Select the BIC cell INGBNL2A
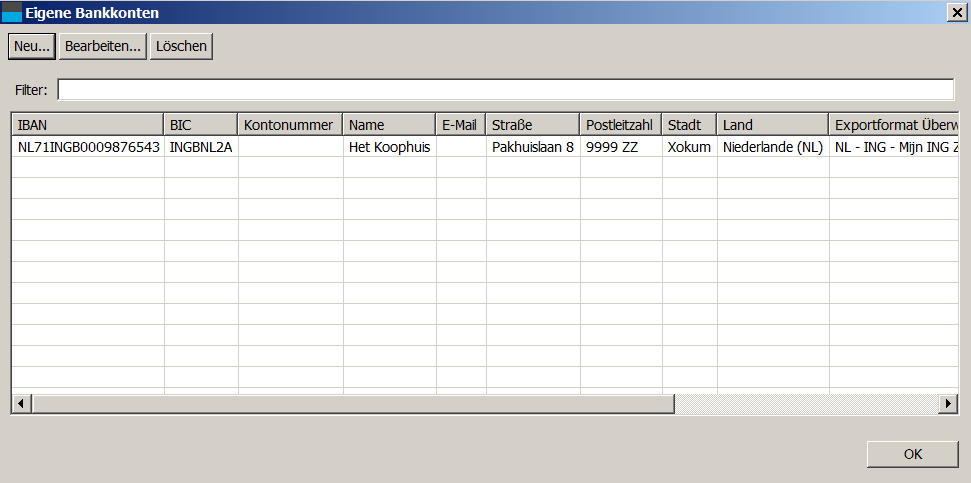Screen dimensions: 971x483 coord(201,147)
